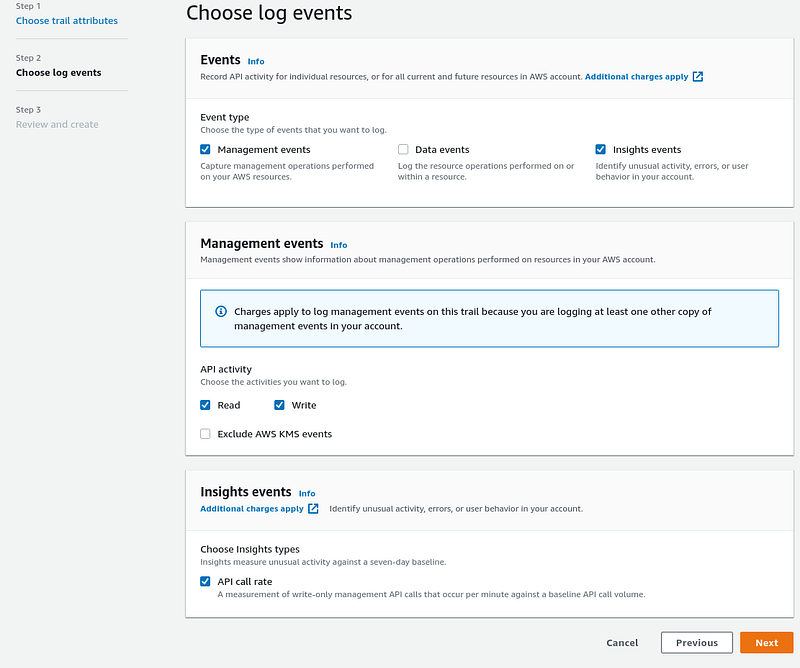The image size is (800, 668).
Task: Open Info link next to Events heading
Action: 256,61
